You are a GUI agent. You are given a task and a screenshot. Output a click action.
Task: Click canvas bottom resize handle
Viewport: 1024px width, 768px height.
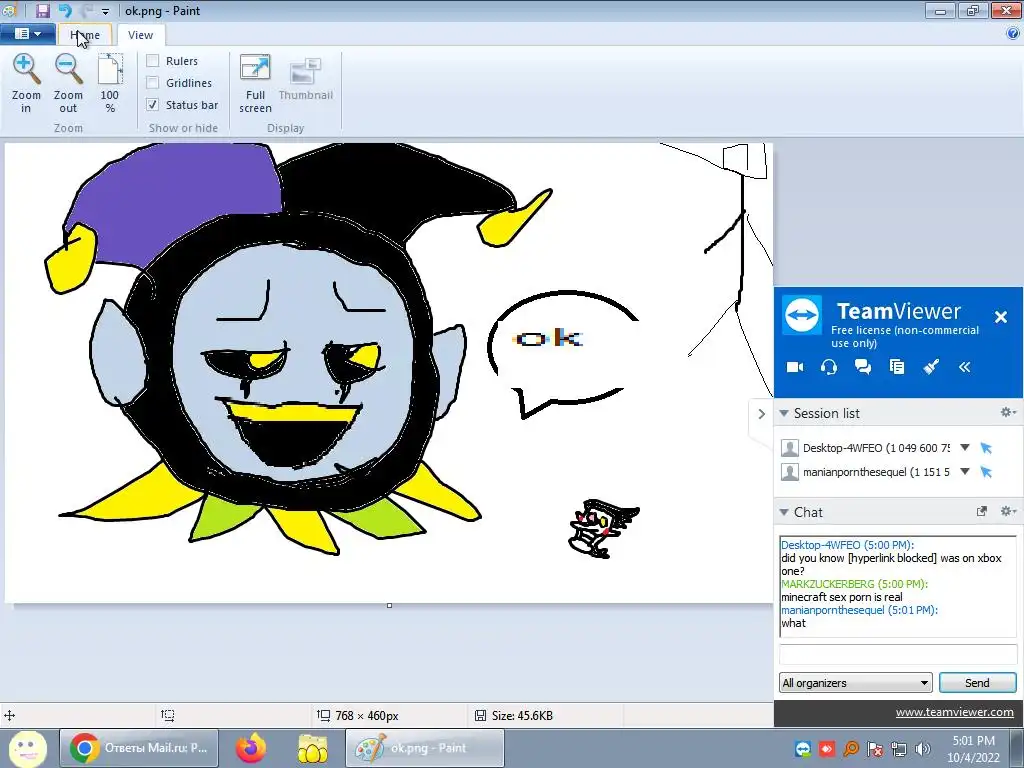pyautogui.click(x=389, y=605)
